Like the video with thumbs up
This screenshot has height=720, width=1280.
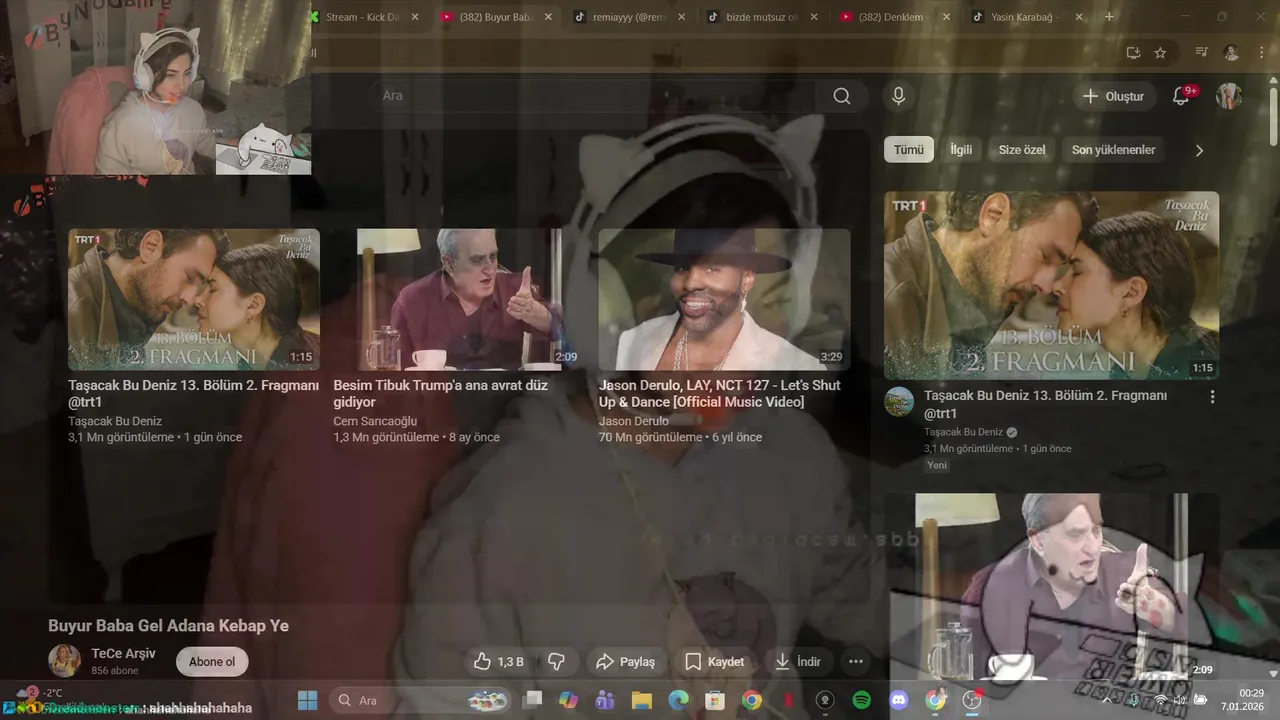tap(498, 662)
